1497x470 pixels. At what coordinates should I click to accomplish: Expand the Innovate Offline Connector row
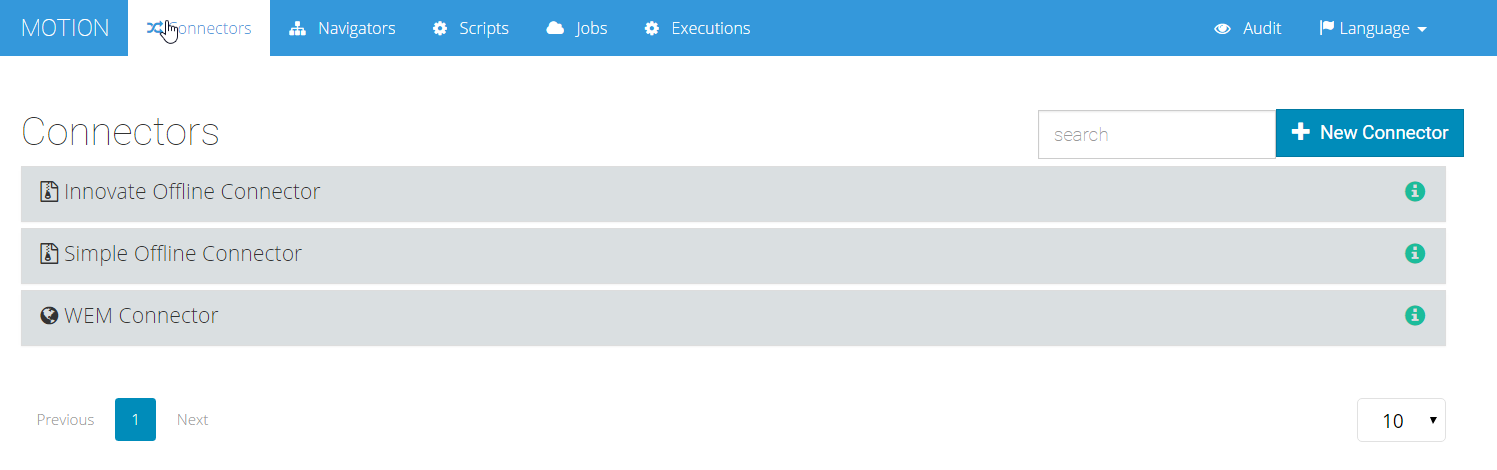coord(733,193)
